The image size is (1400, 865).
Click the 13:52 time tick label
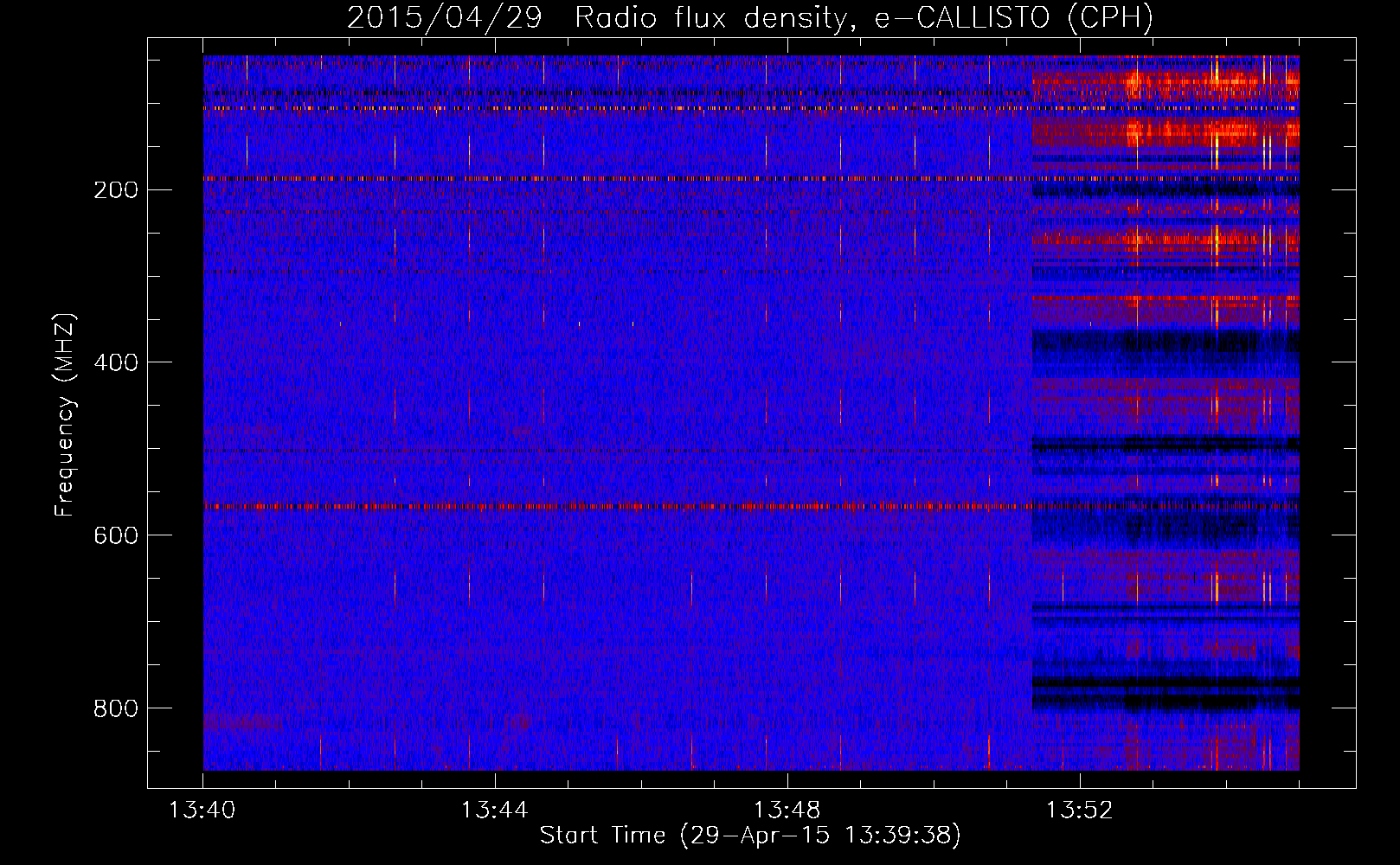[1079, 811]
